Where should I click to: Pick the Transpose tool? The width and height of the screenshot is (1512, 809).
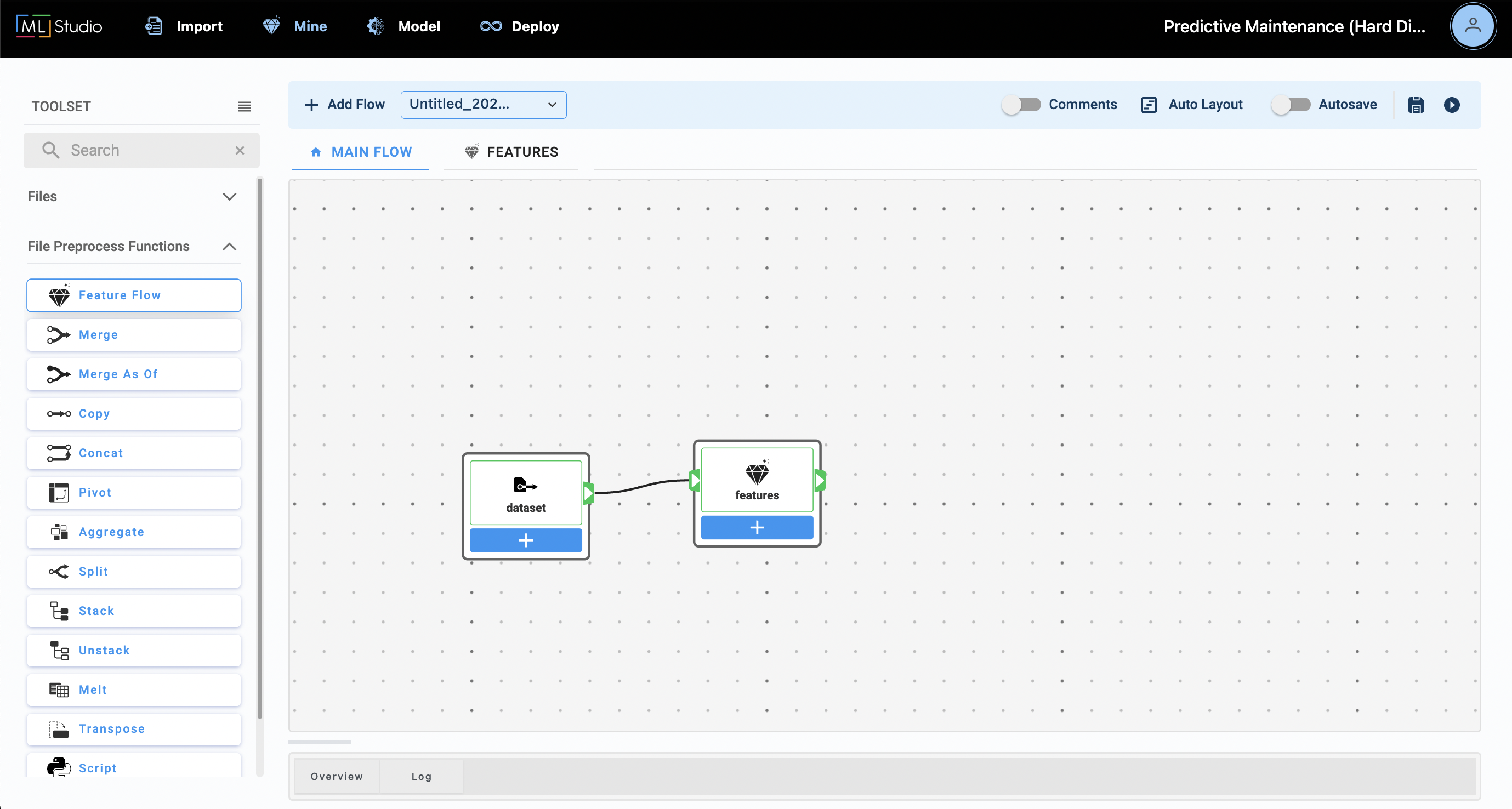click(x=134, y=728)
